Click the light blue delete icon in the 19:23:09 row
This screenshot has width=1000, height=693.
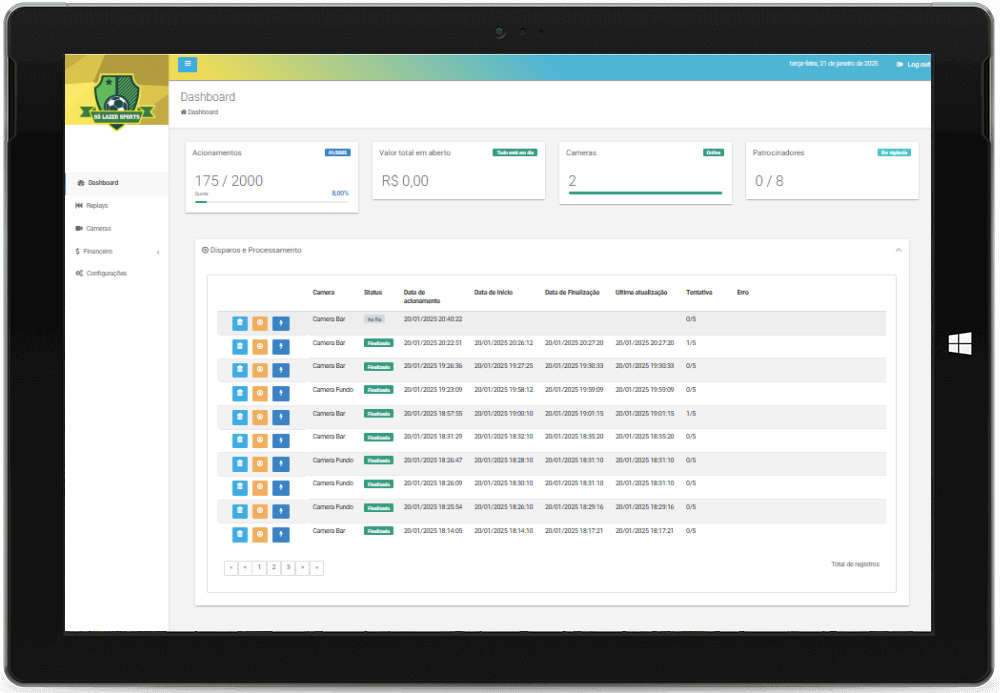pos(240,393)
